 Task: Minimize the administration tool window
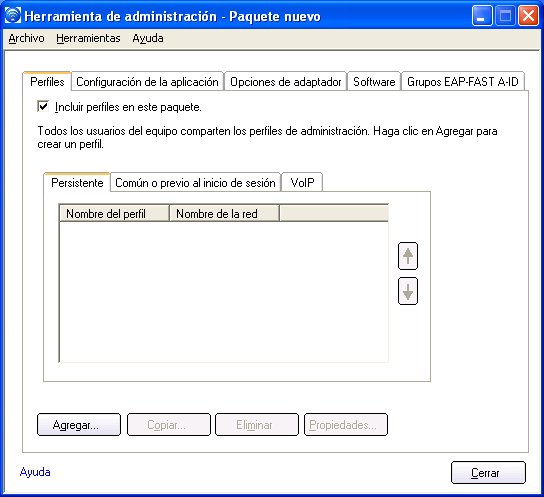pos(482,16)
